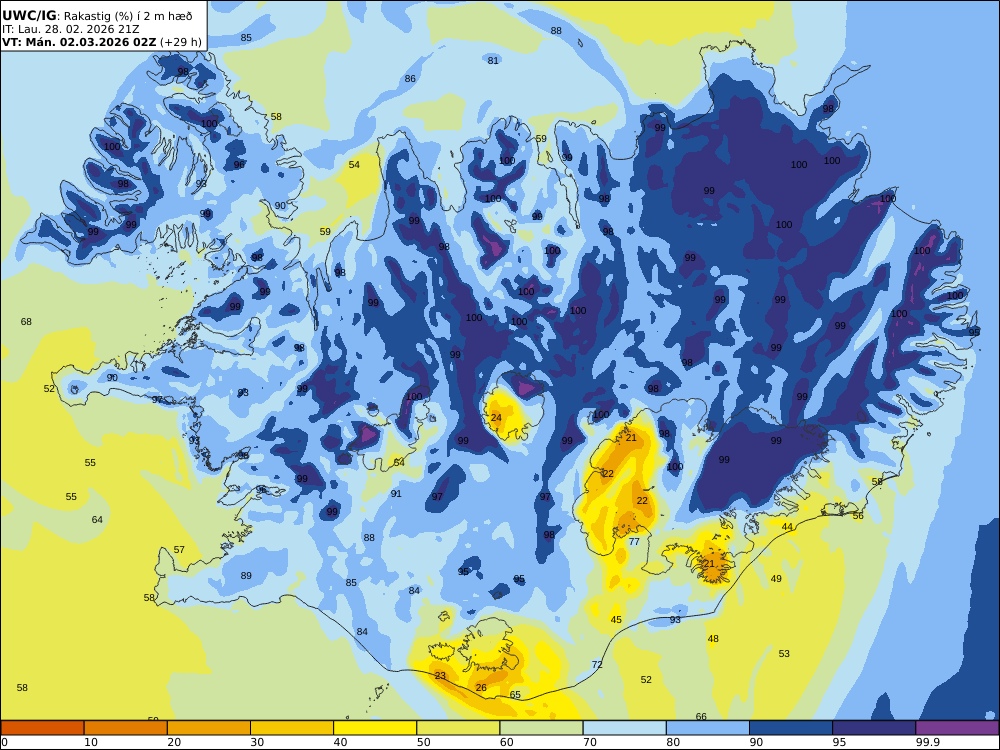Click the 0–10 dark orange legend swatch

(x=43, y=728)
